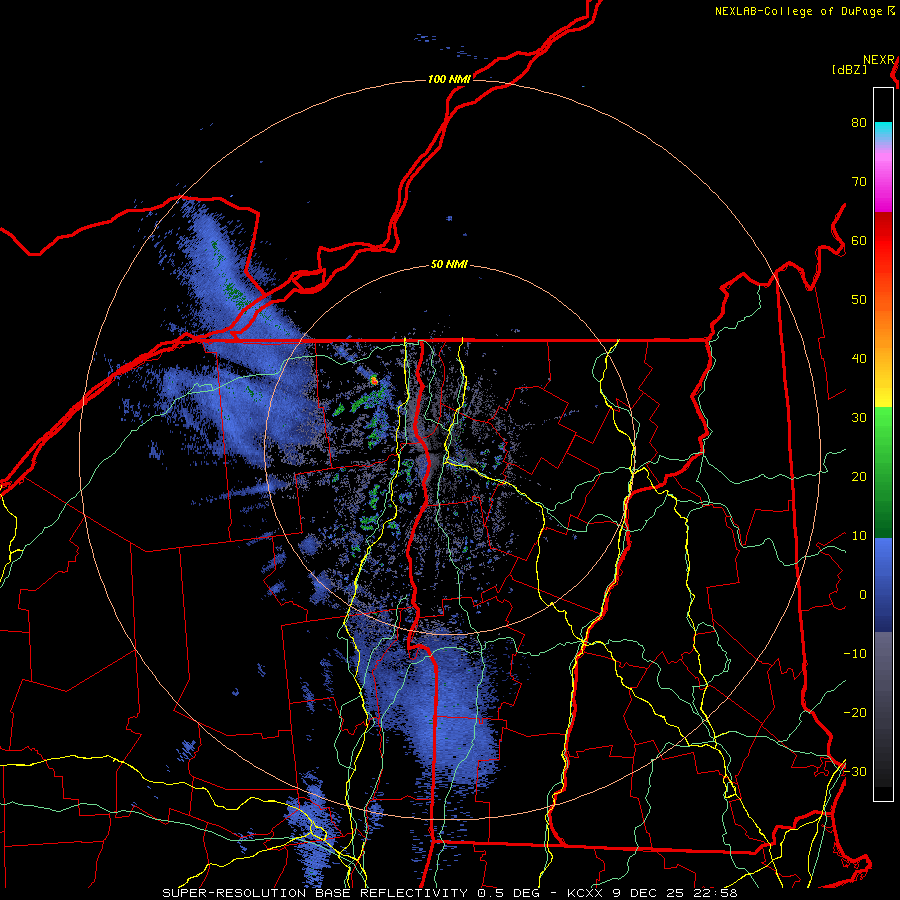Viewport: 900px width, 900px height.
Task: Click the 20 value on dBZ scale
Action: click(859, 476)
